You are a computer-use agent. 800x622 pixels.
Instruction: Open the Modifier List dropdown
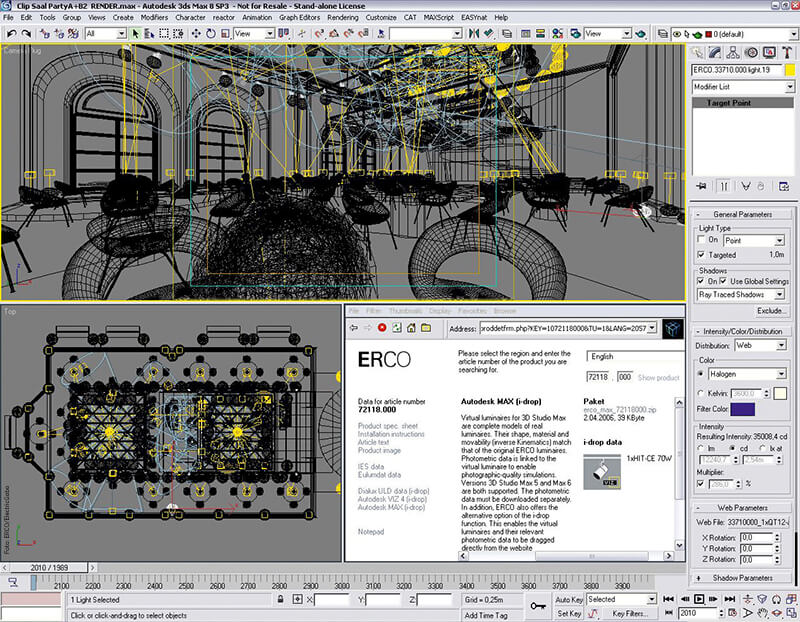[x=743, y=87]
